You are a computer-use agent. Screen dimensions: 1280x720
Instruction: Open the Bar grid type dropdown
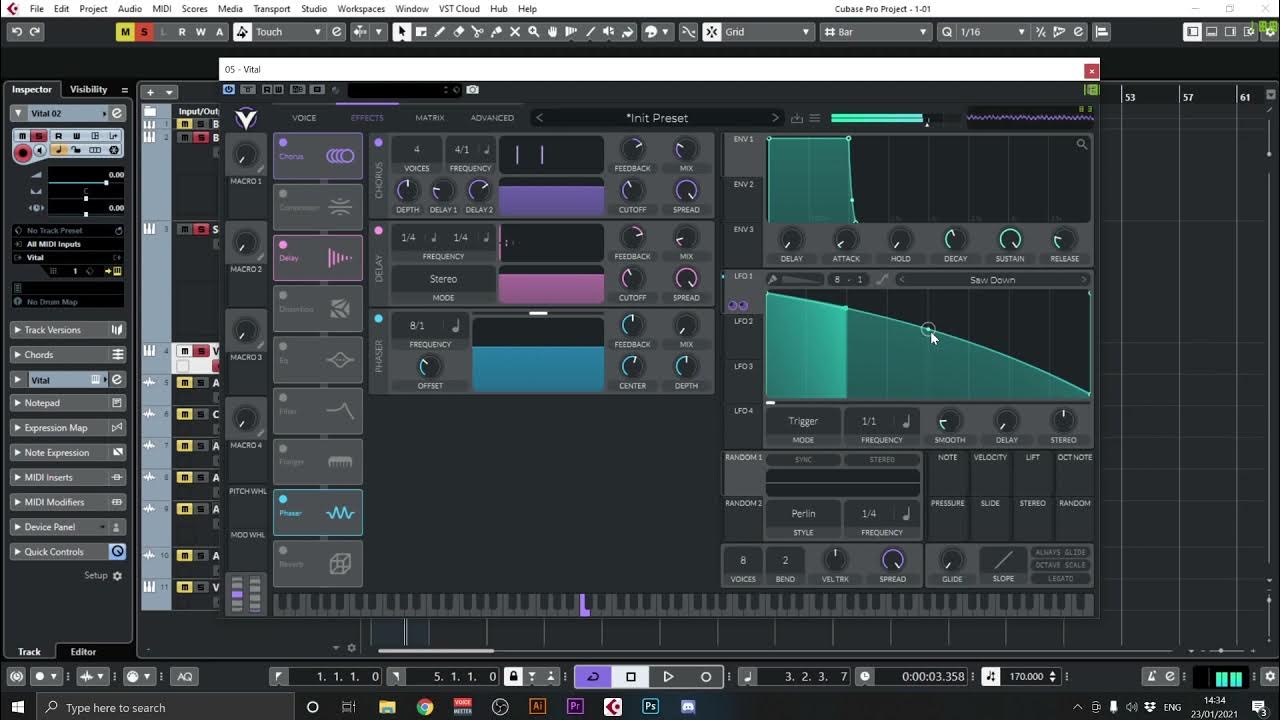pyautogui.click(x=876, y=32)
